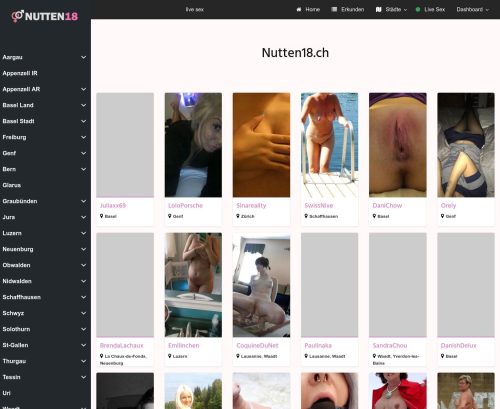Click the Home house icon
The width and height of the screenshot is (500, 409).
pos(299,9)
